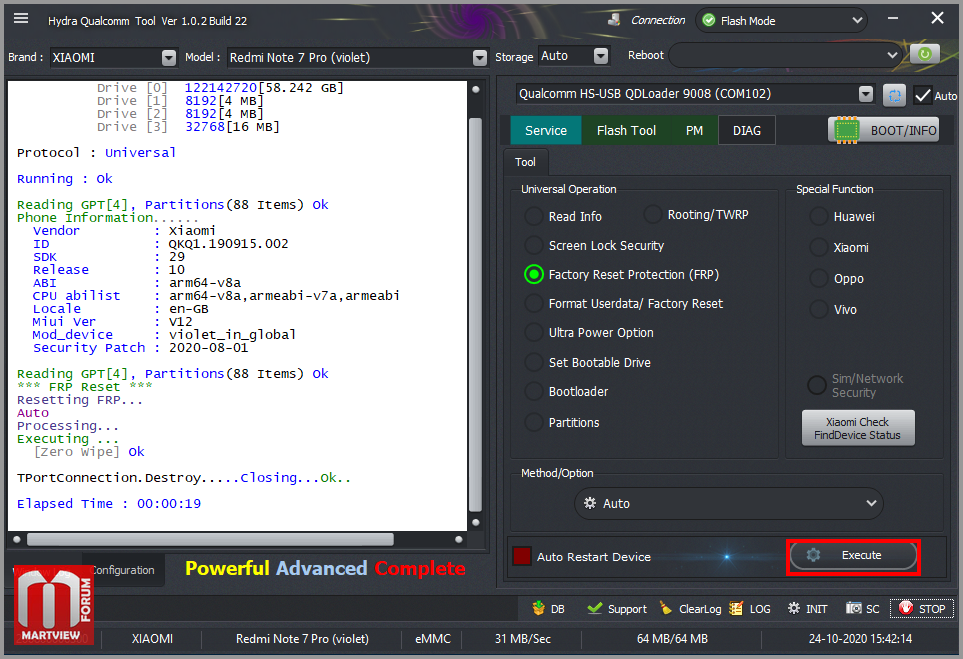
Task: Choose the Bootloader radio option
Action: click(534, 392)
